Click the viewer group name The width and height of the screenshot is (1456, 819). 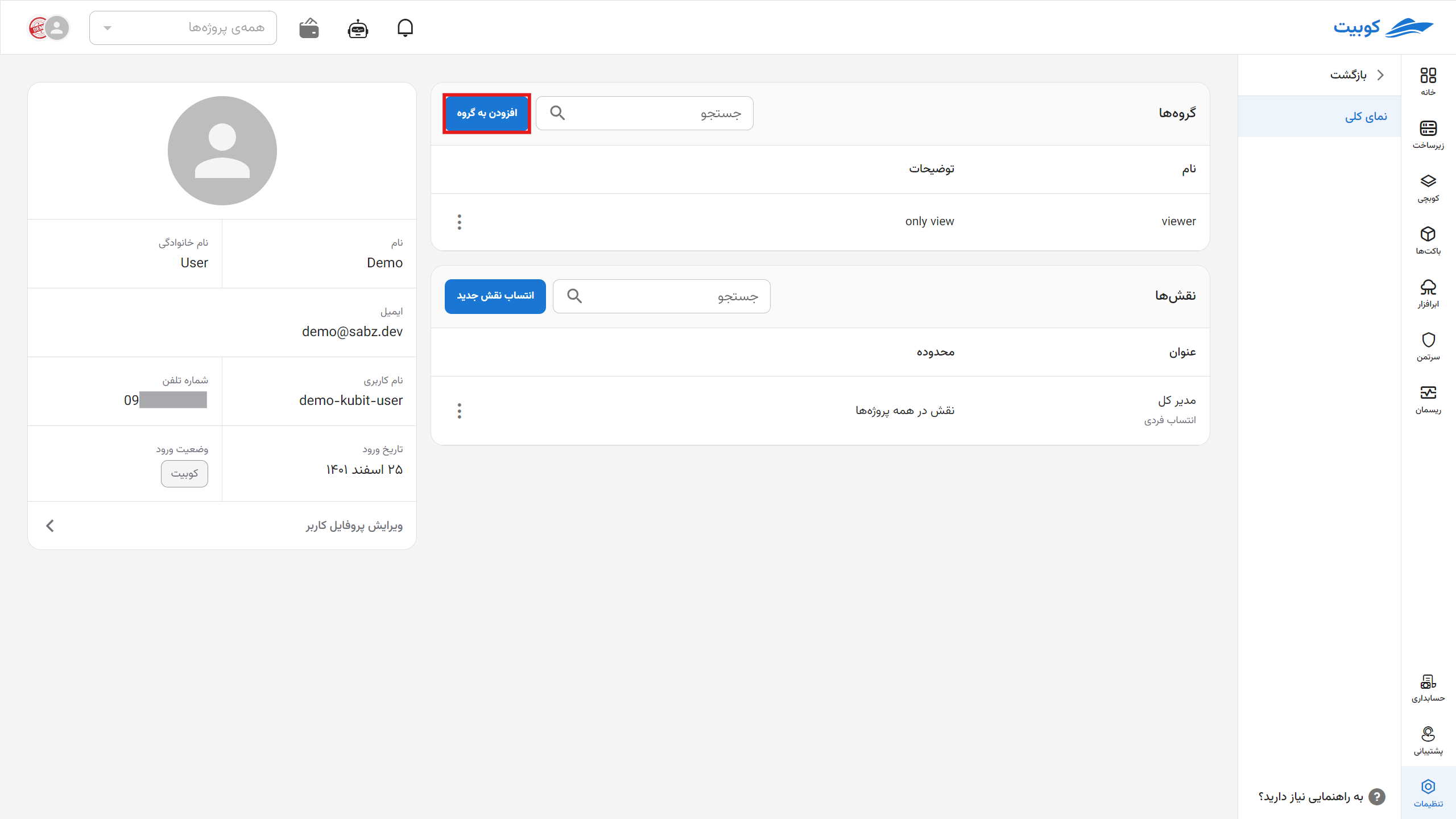click(1178, 221)
